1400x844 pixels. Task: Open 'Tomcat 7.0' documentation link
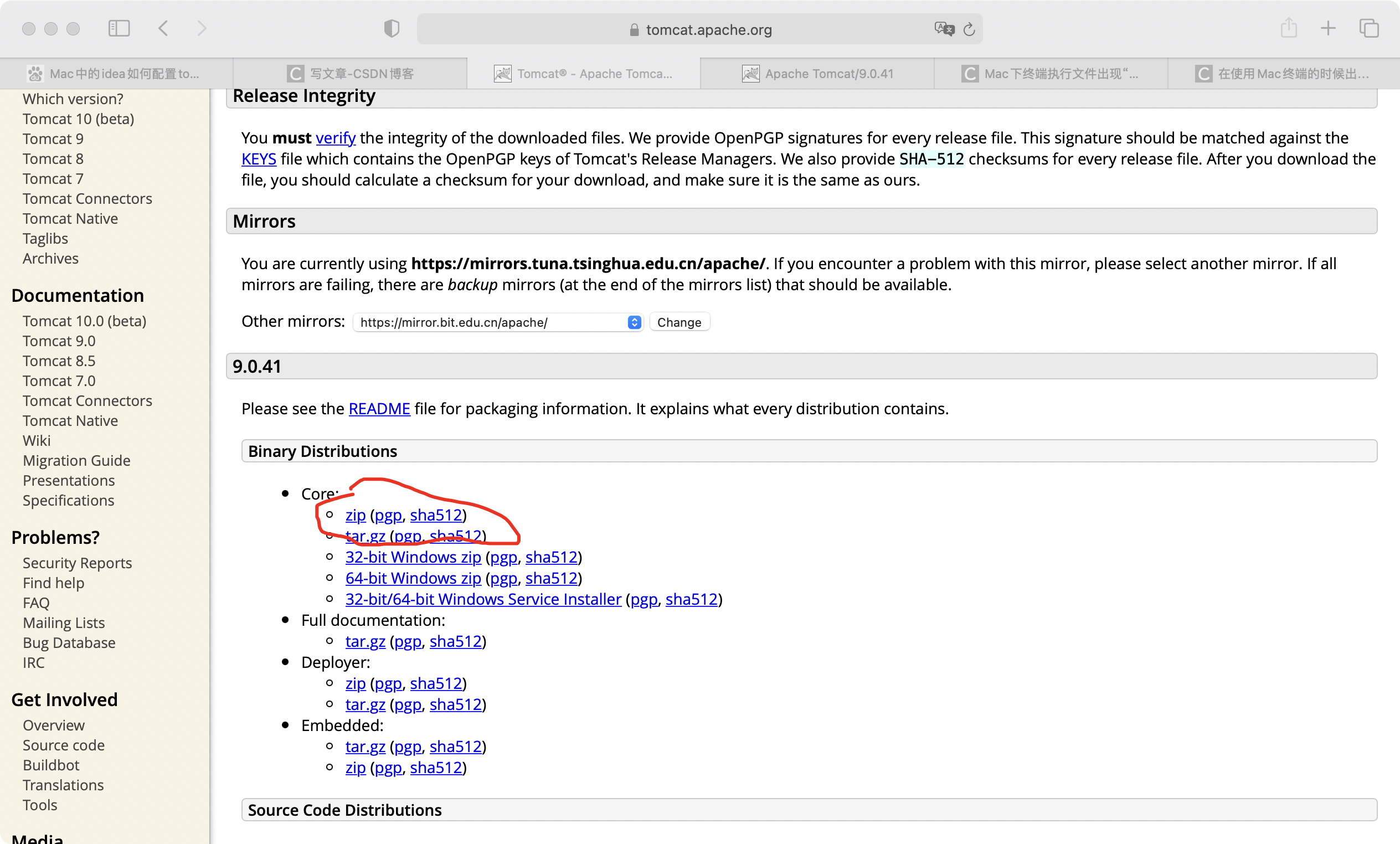(x=59, y=381)
